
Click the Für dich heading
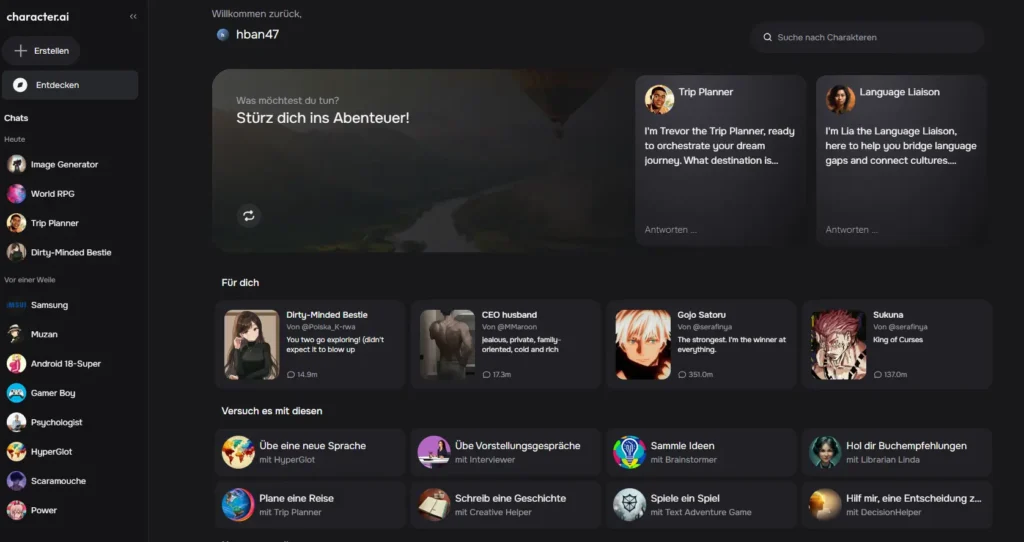240,283
